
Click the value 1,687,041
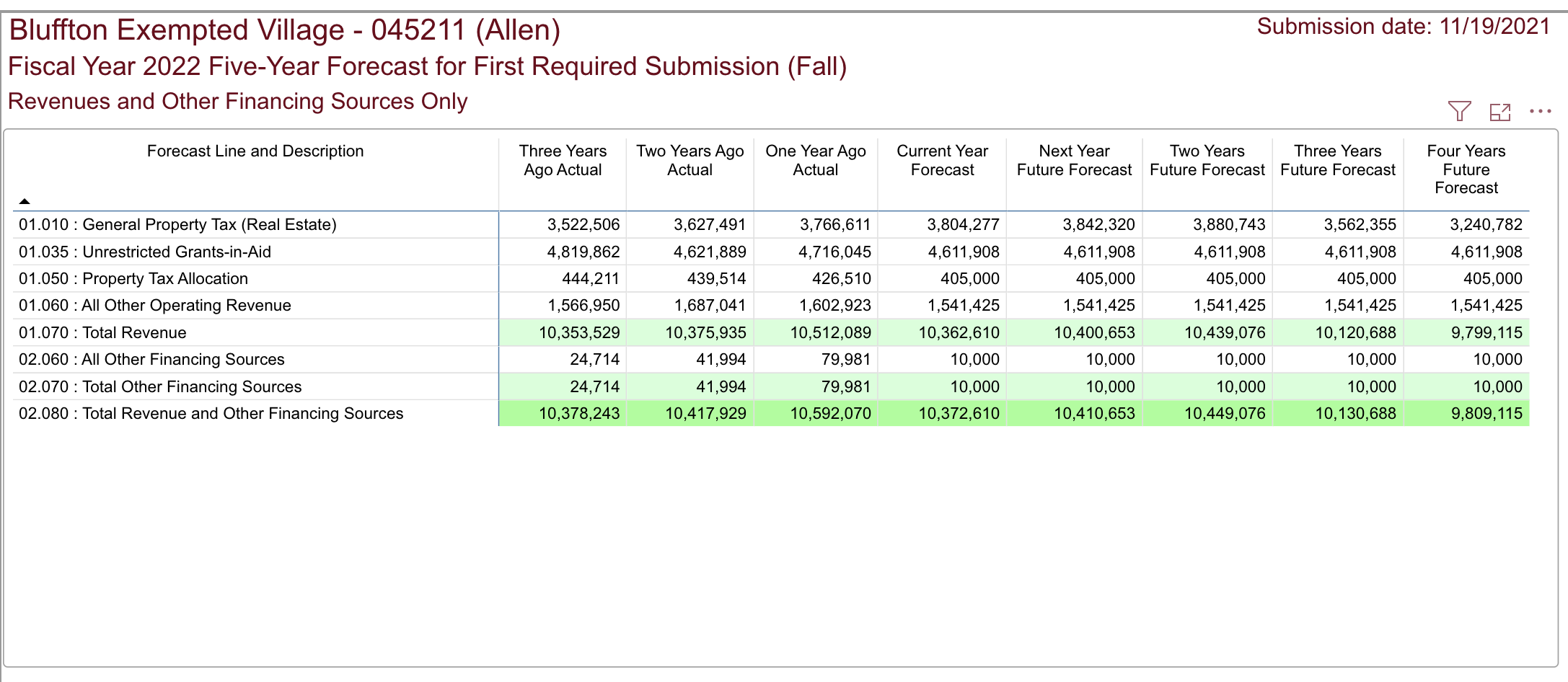[x=710, y=305]
